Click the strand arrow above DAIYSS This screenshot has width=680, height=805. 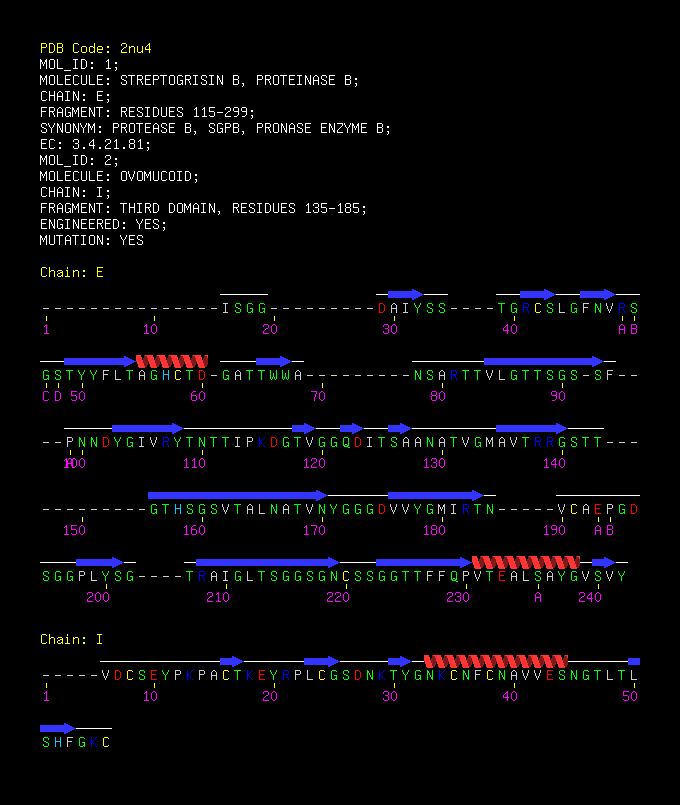tap(405, 294)
